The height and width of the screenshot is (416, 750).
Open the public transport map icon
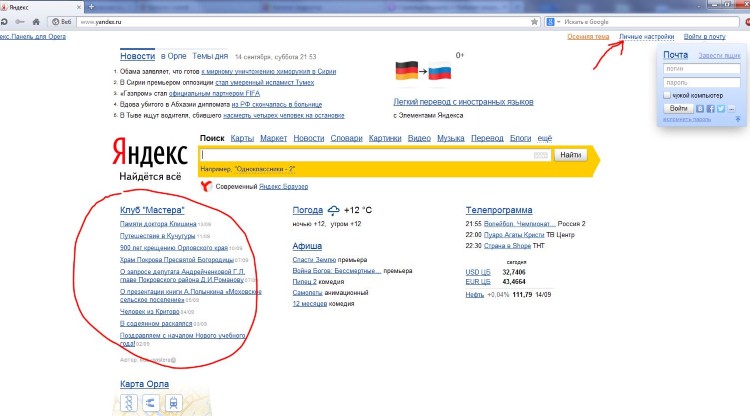point(173,403)
